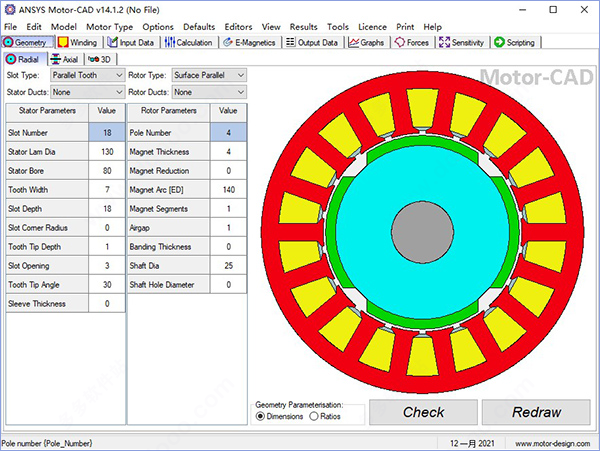This screenshot has height=451, width=600.
Task: Open the Model menu
Action: (64, 27)
